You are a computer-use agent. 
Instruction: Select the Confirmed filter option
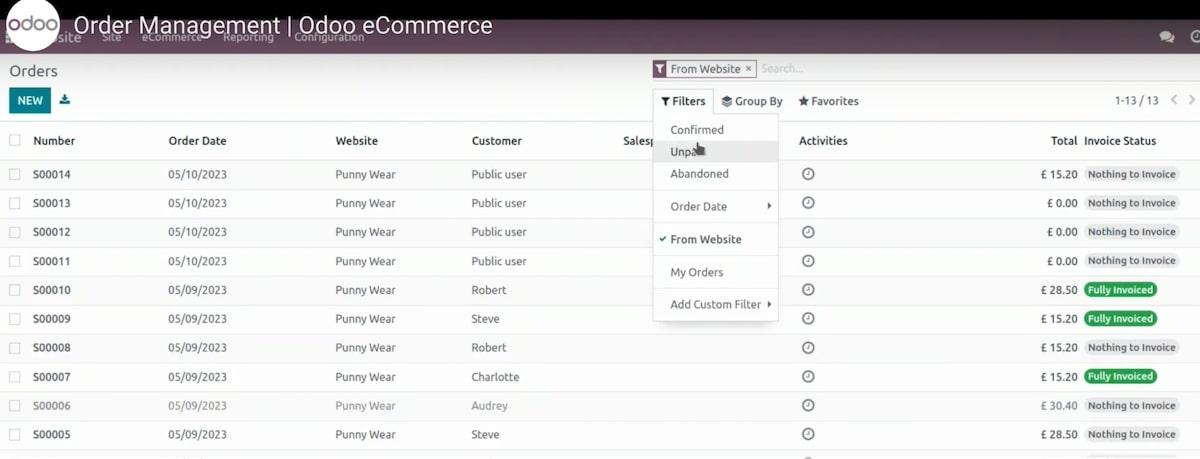pyautogui.click(x=697, y=130)
